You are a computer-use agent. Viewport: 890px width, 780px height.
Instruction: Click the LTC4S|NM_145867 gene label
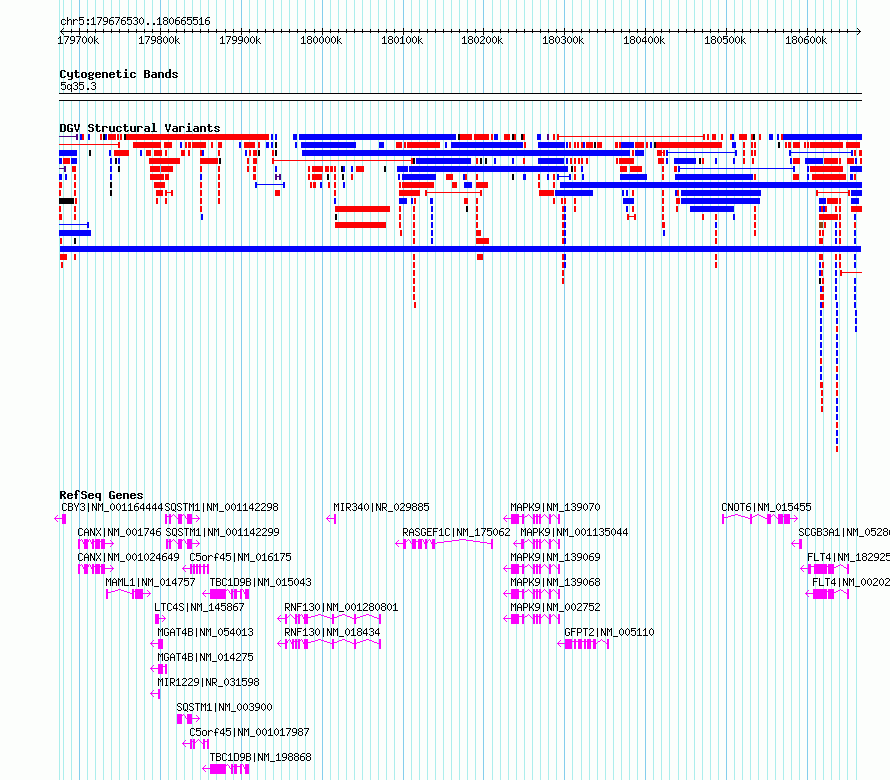(x=199, y=607)
